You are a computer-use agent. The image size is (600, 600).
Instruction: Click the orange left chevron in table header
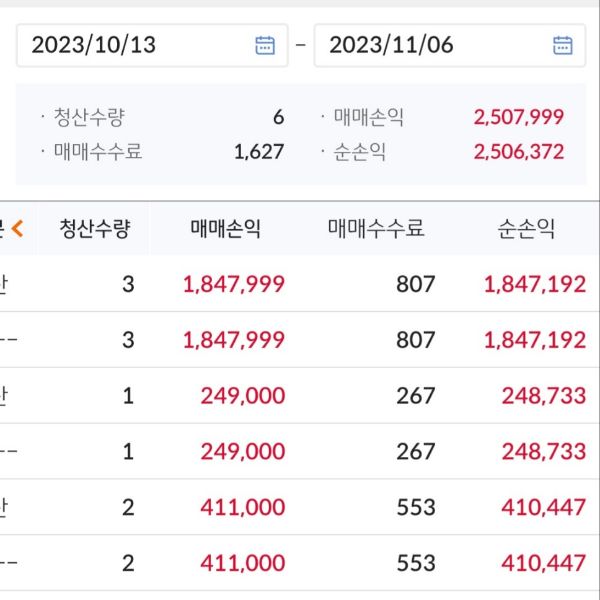[x=17, y=228]
